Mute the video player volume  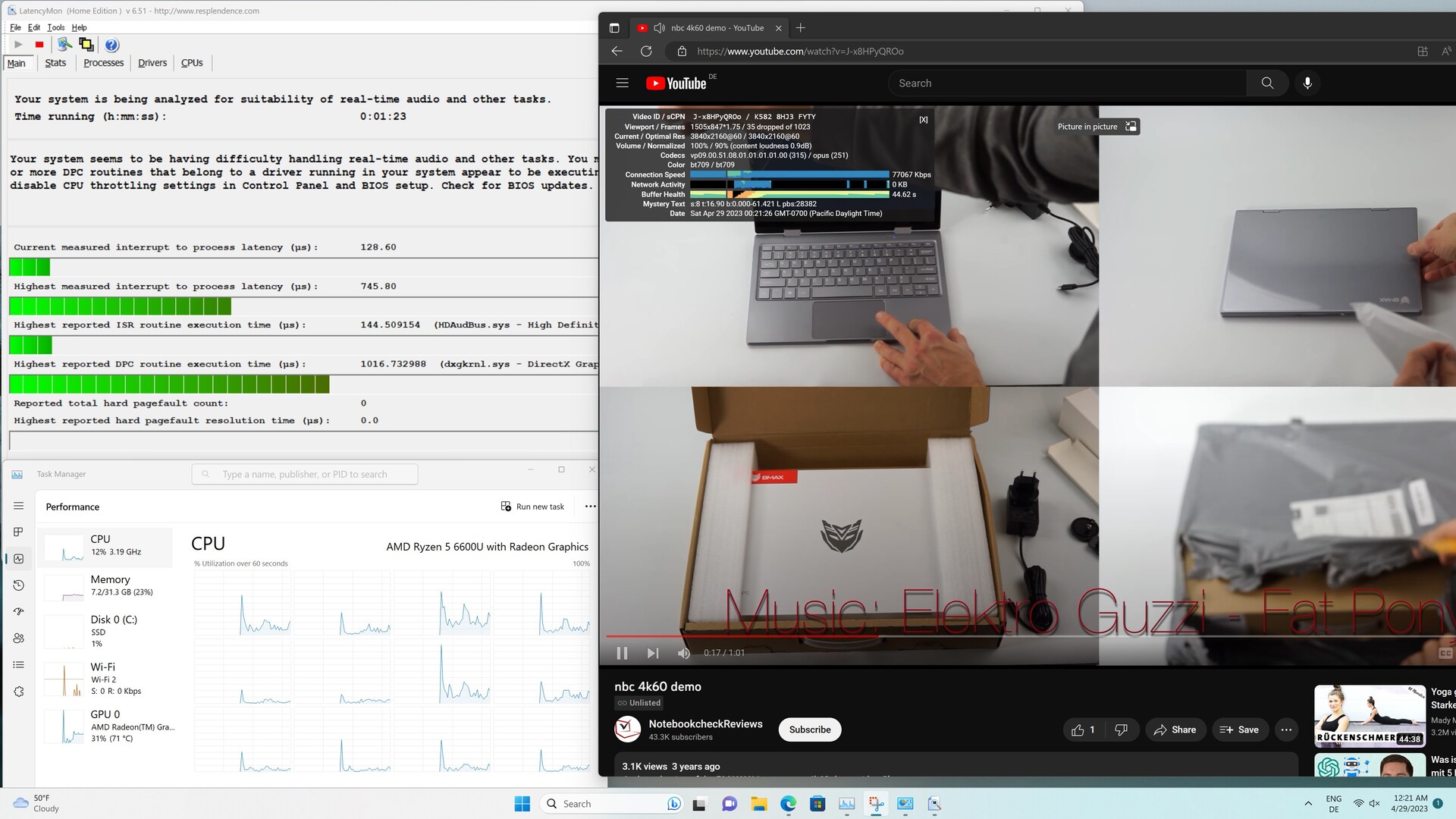684,653
